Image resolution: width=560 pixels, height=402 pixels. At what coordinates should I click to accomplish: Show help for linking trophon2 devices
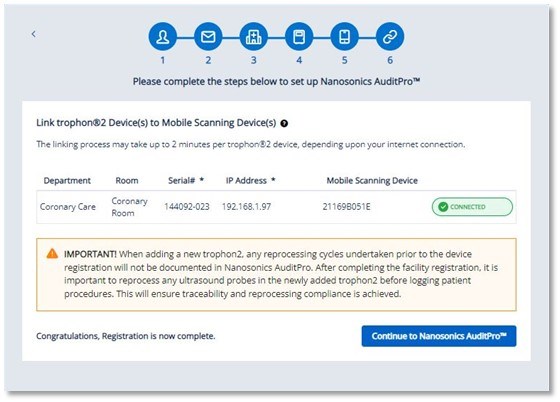(284, 124)
